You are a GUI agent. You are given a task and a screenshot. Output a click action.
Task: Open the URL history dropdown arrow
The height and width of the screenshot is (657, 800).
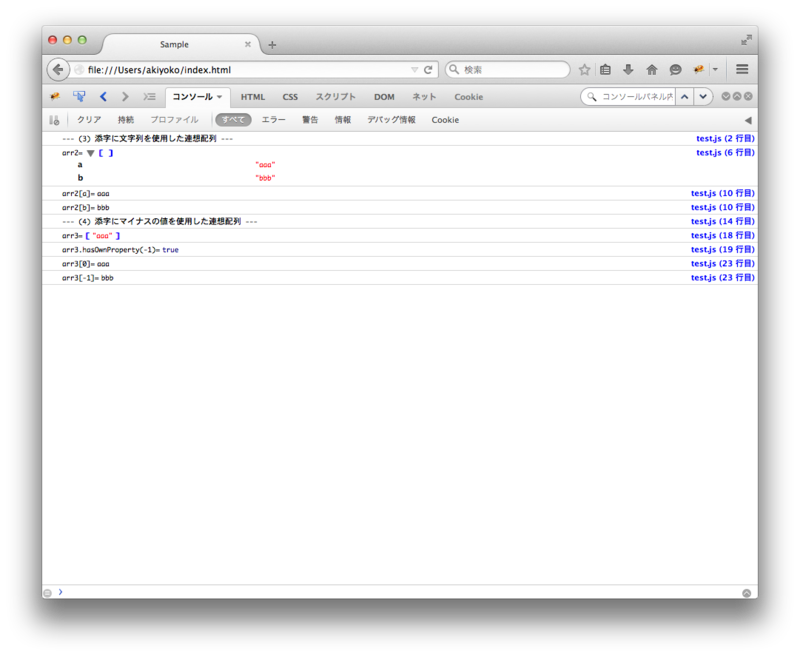point(414,70)
